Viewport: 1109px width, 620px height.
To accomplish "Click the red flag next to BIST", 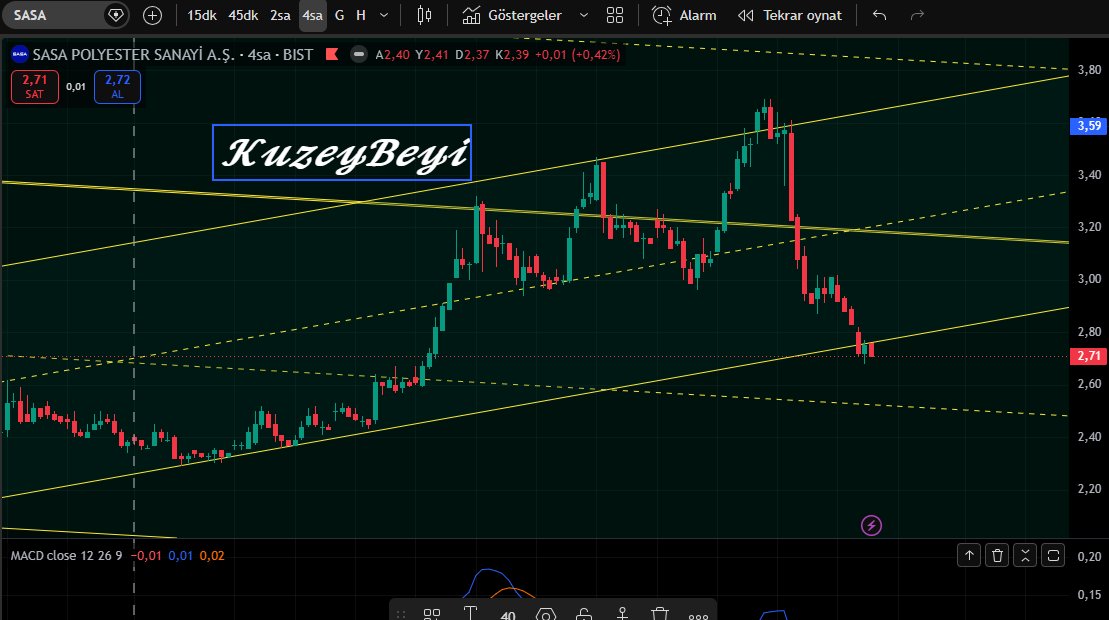I will coord(332,54).
